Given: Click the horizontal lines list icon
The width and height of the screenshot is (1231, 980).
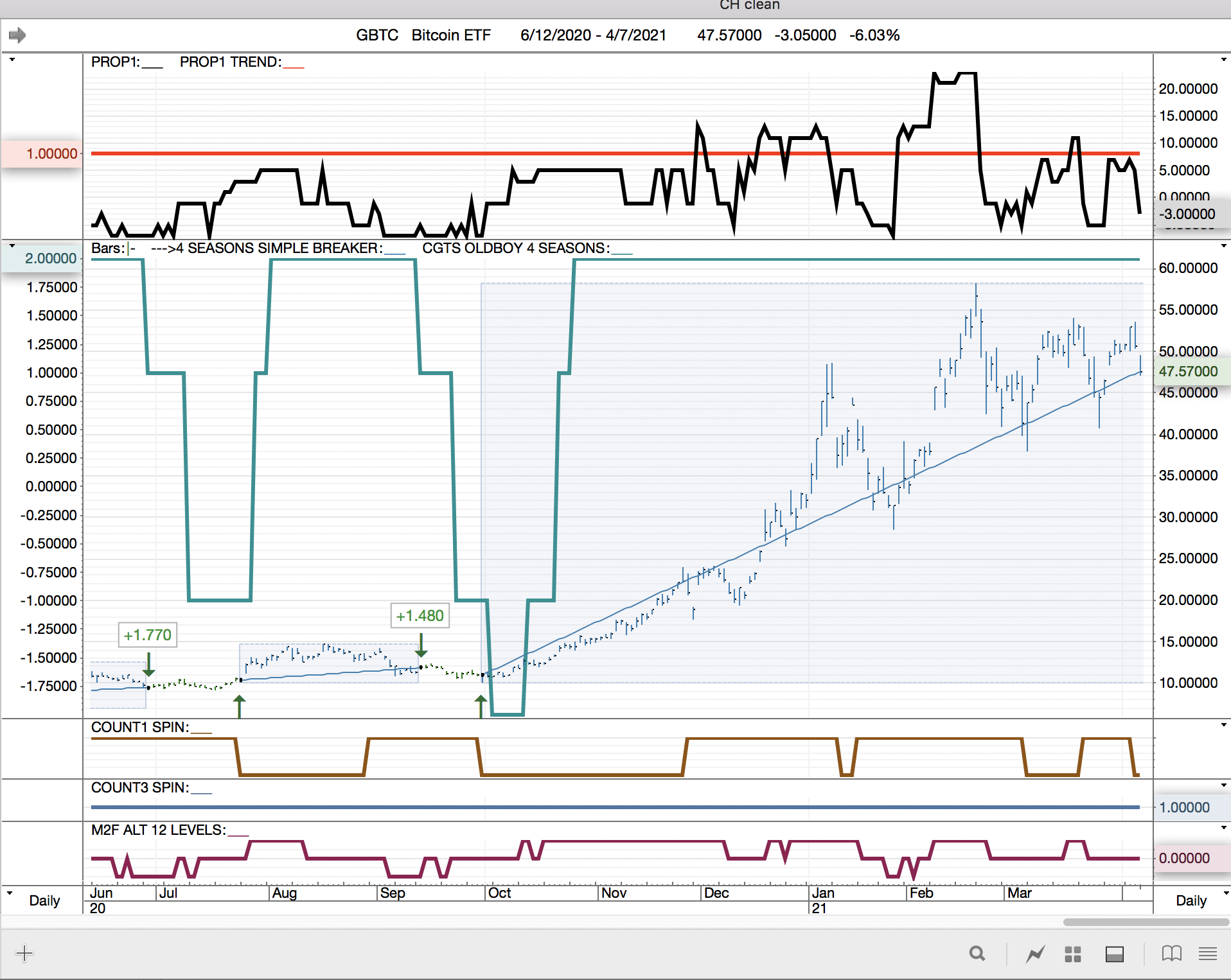Looking at the screenshot, I should tap(1208, 954).
